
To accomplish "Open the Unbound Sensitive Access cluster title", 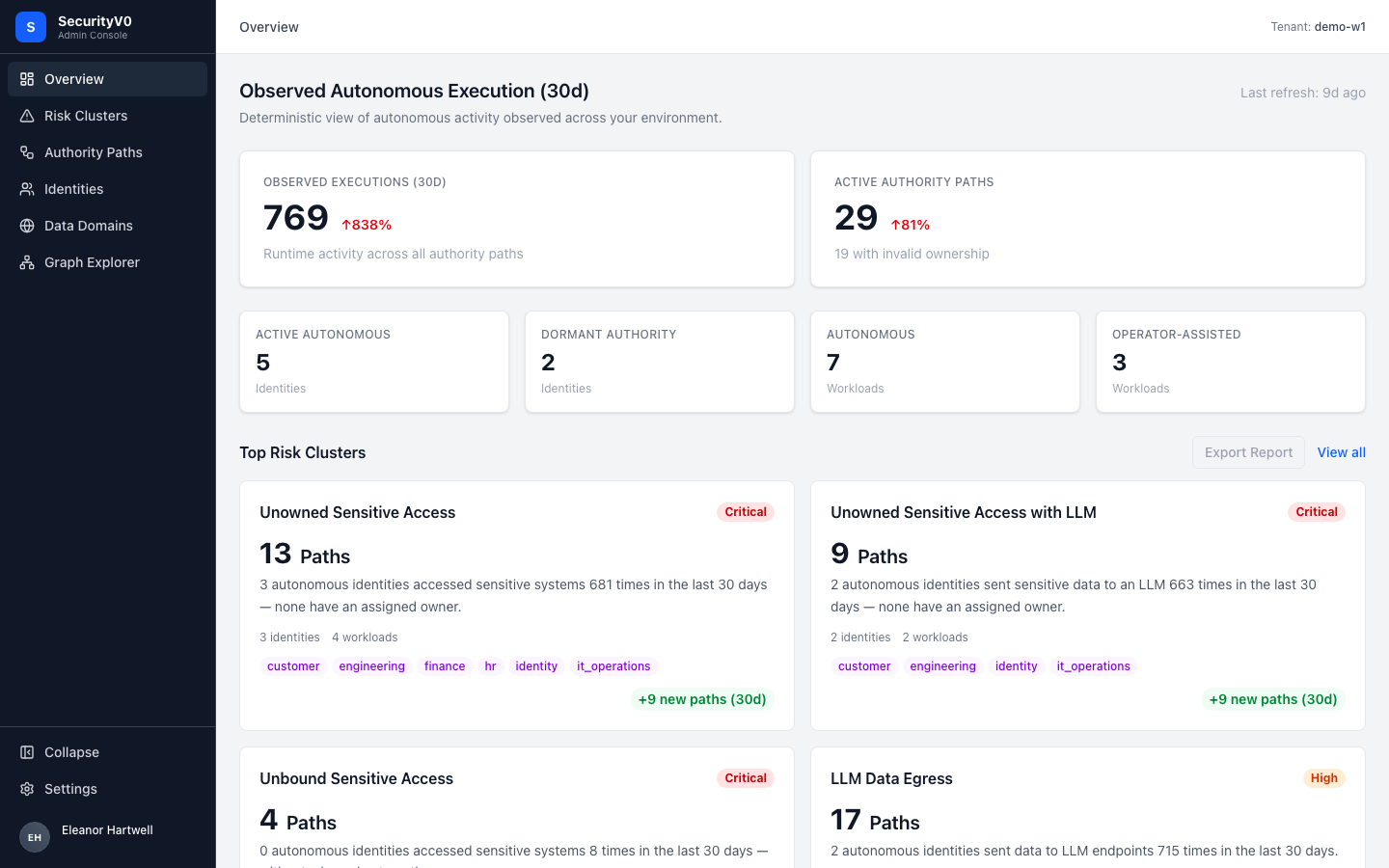I will (356, 778).
